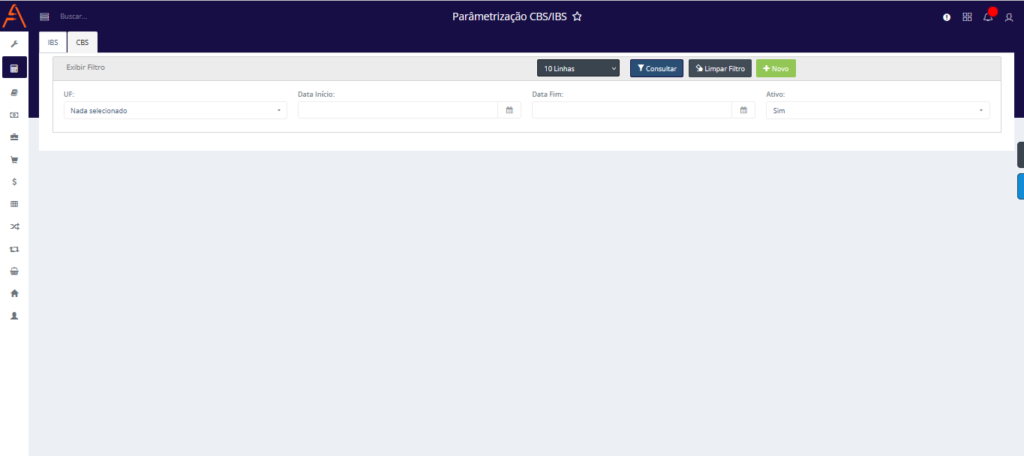Mark page as favorite with the star
This screenshot has height=456, width=1024.
[577, 17]
